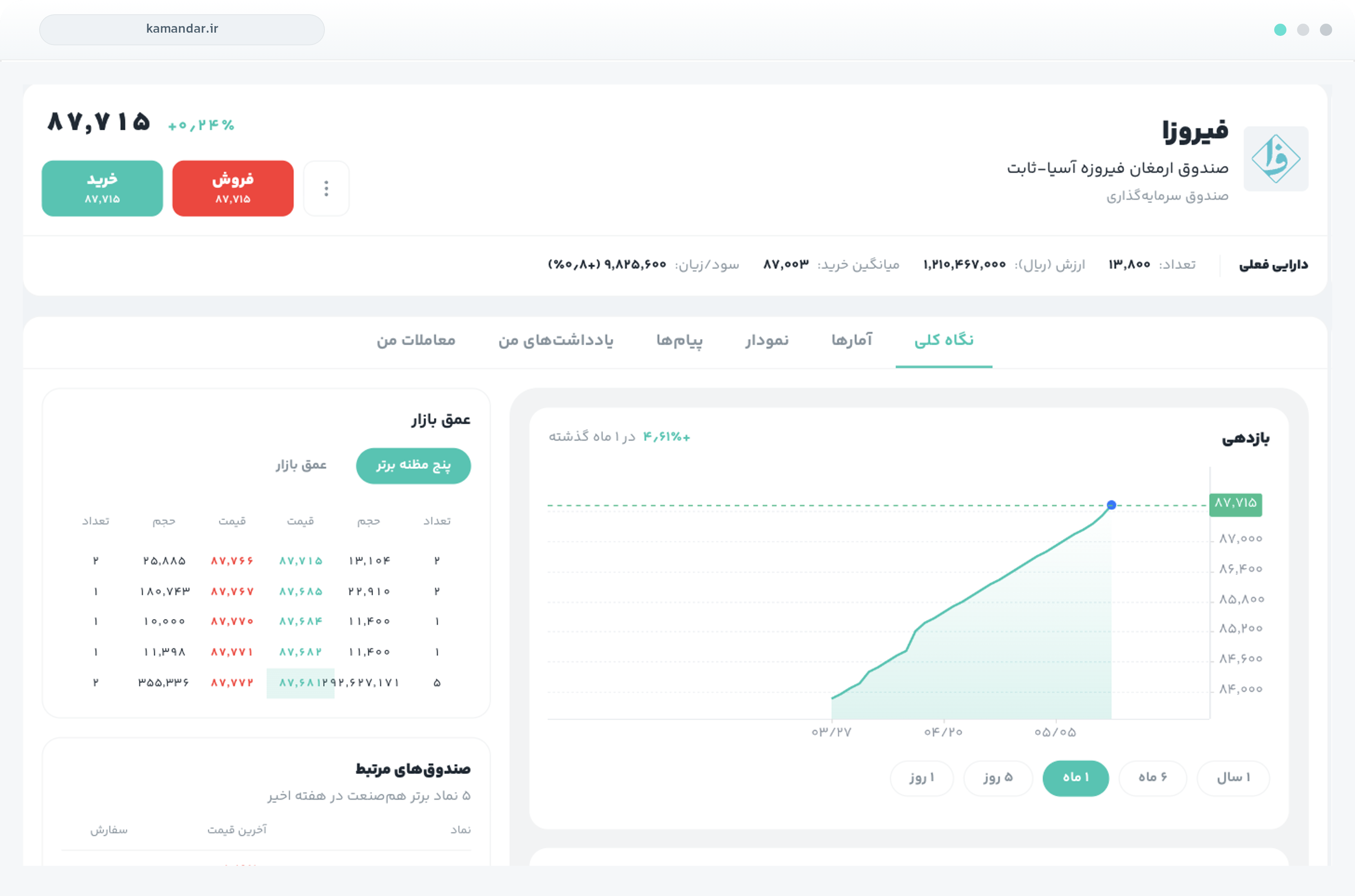Click the +۴٫۶۱٪ monthly return text

666,437
